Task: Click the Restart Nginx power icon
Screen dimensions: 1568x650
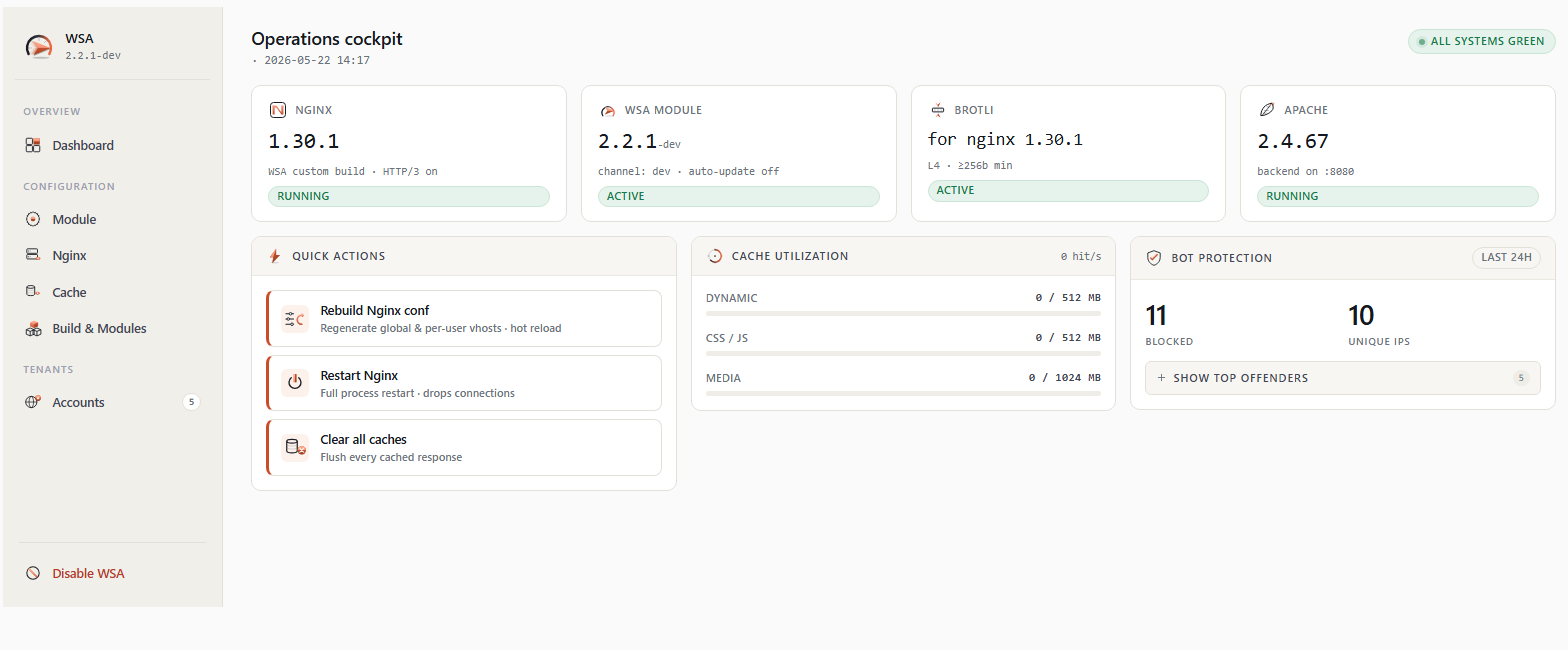Action: (x=295, y=383)
